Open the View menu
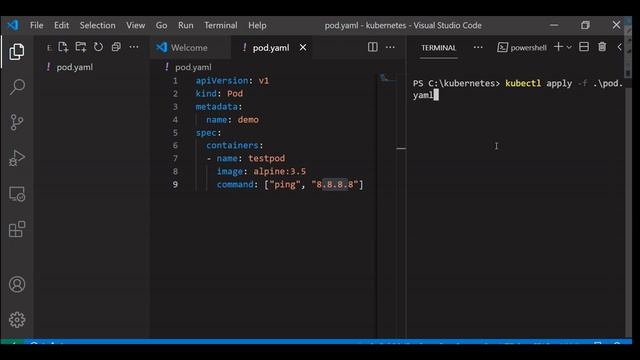The width and height of the screenshot is (640, 360). 136,25
